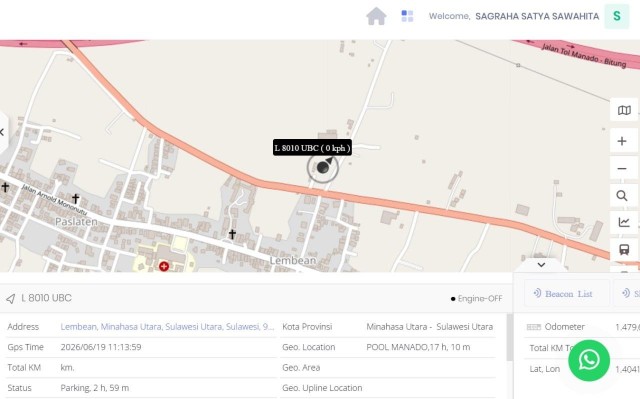The width and height of the screenshot is (640, 399).
Task: Collapse panel with down chevron
Action: tap(541, 265)
